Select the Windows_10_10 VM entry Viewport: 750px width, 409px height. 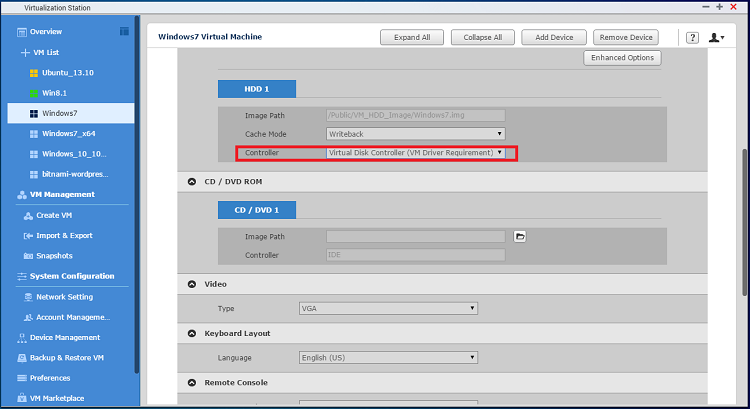tap(74, 154)
